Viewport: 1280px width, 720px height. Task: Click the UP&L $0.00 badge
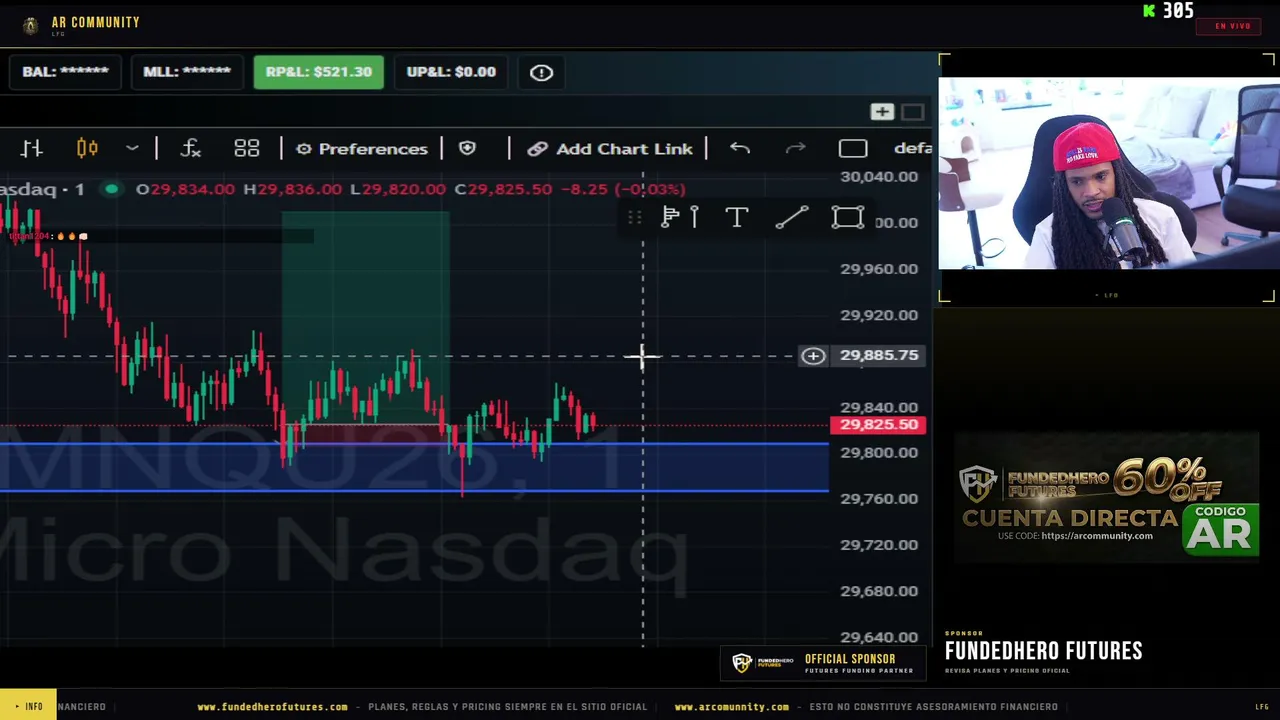pos(451,72)
